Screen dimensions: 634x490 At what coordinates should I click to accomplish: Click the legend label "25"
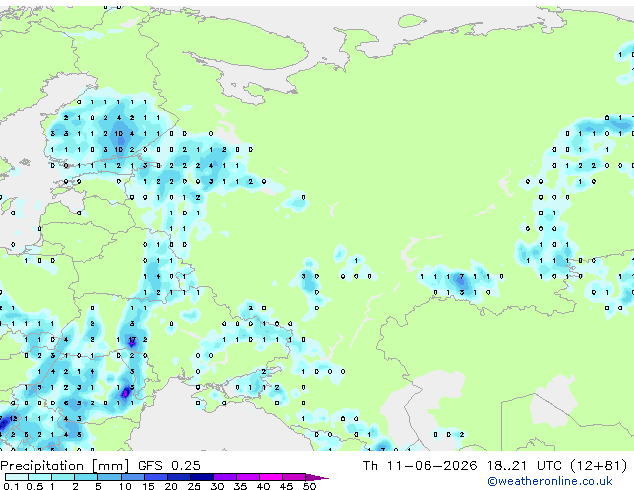pos(194,486)
